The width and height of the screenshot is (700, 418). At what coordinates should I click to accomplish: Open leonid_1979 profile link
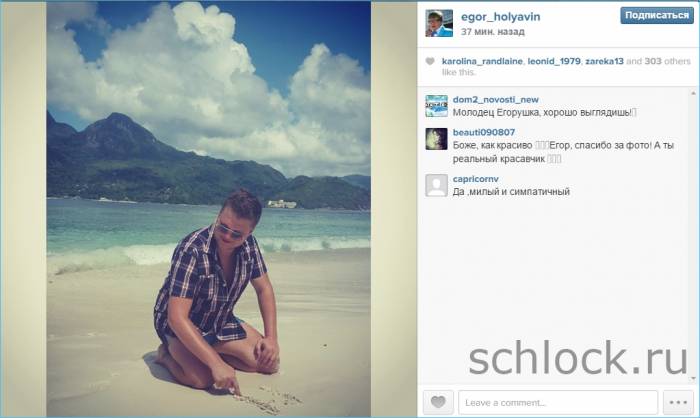pyautogui.click(x=554, y=61)
